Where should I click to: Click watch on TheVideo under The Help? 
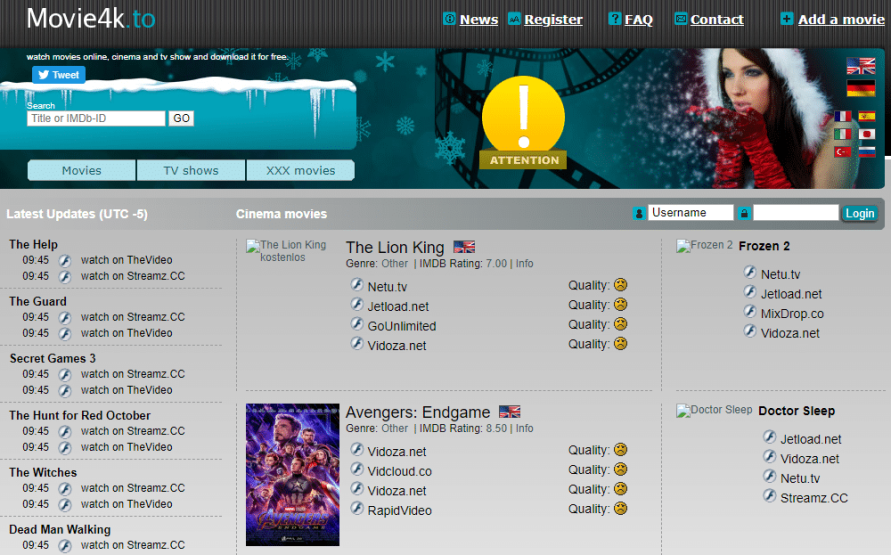click(x=126, y=260)
